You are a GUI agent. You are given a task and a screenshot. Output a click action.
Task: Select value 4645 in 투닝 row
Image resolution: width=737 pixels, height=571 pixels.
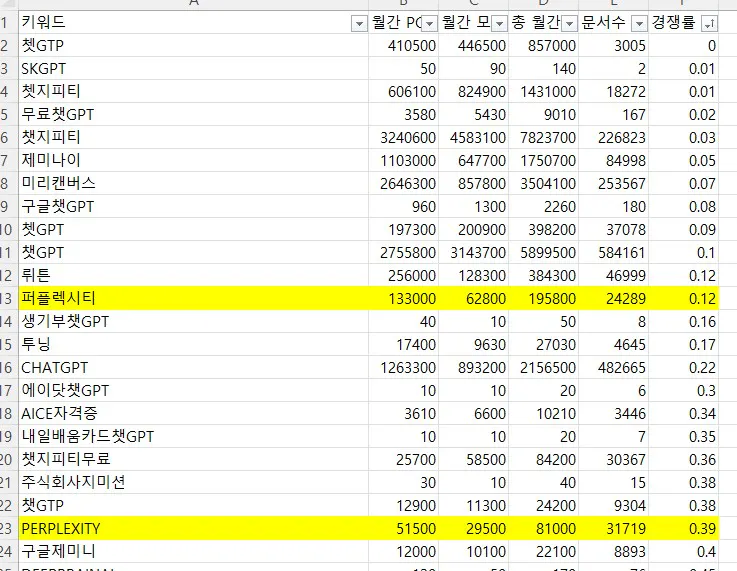tap(613, 345)
